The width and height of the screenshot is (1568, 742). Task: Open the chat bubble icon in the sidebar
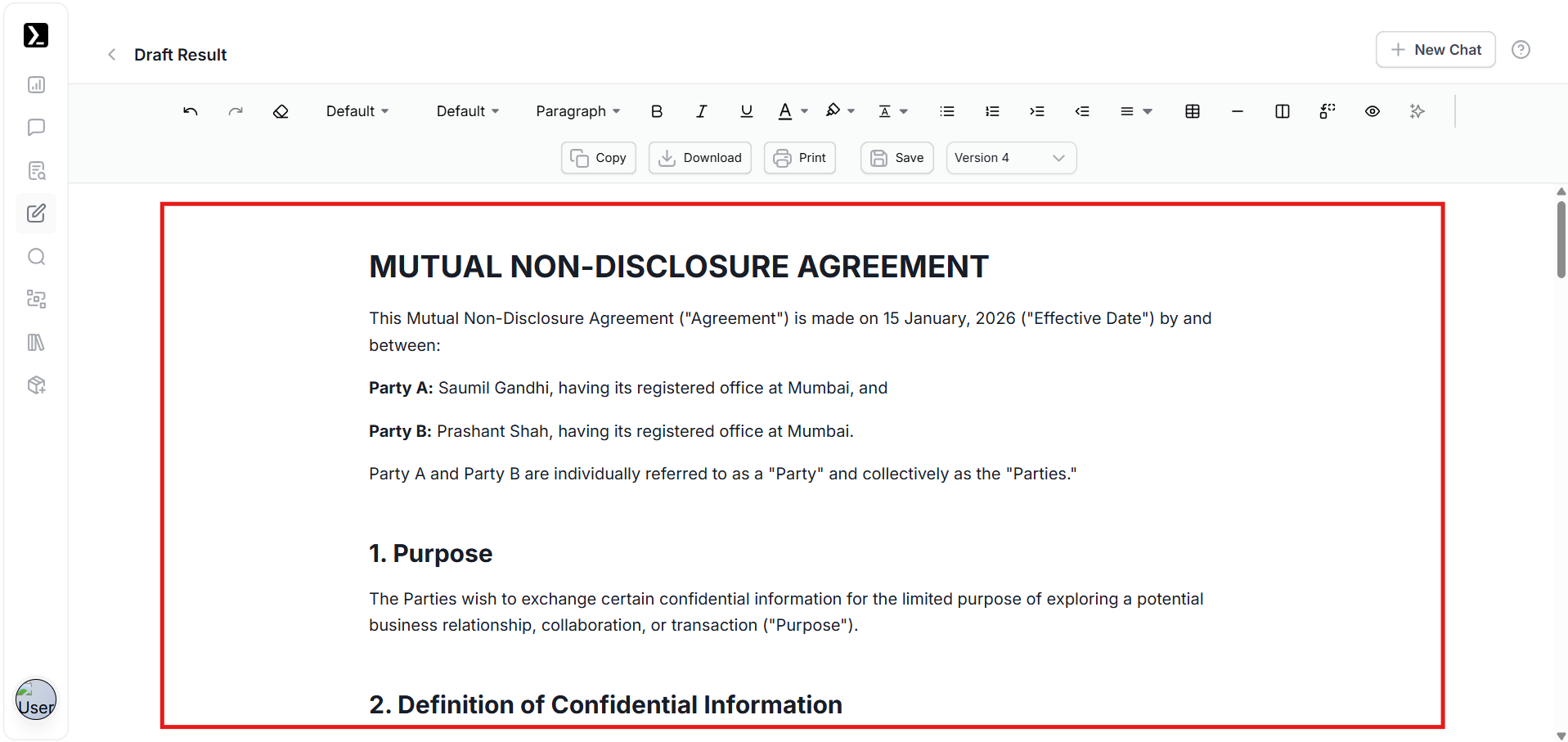click(36, 128)
